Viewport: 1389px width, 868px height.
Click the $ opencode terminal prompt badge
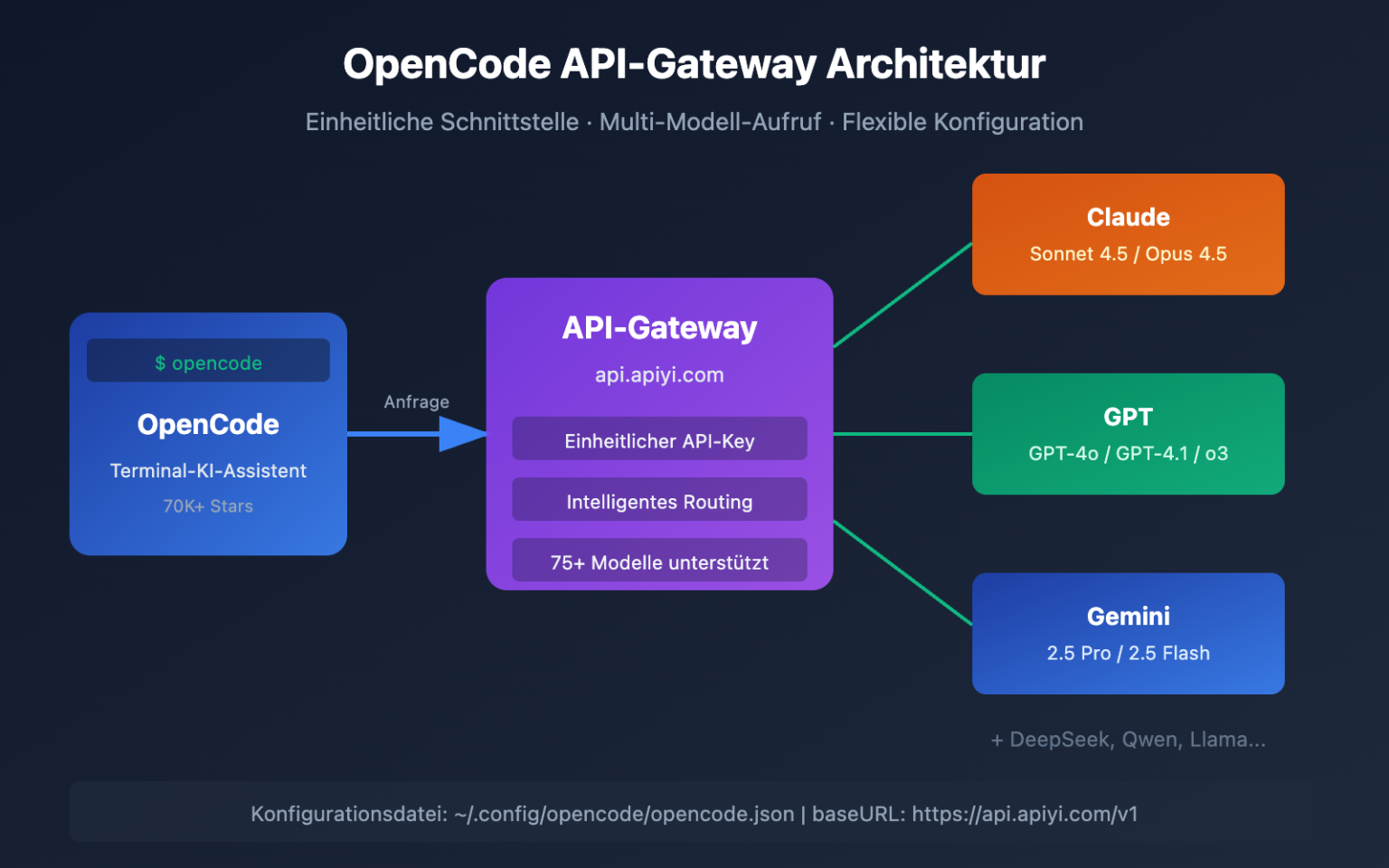208,360
